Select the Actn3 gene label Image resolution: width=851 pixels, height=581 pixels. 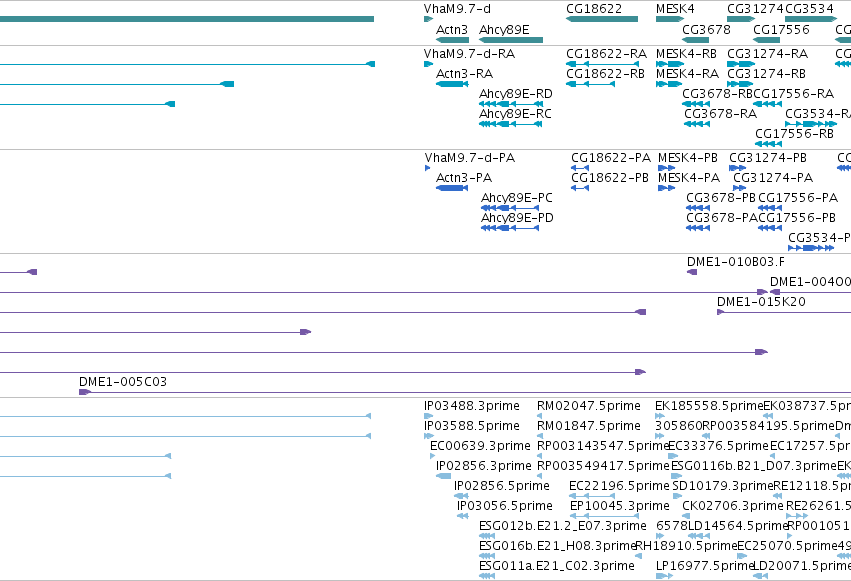coord(452,30)
